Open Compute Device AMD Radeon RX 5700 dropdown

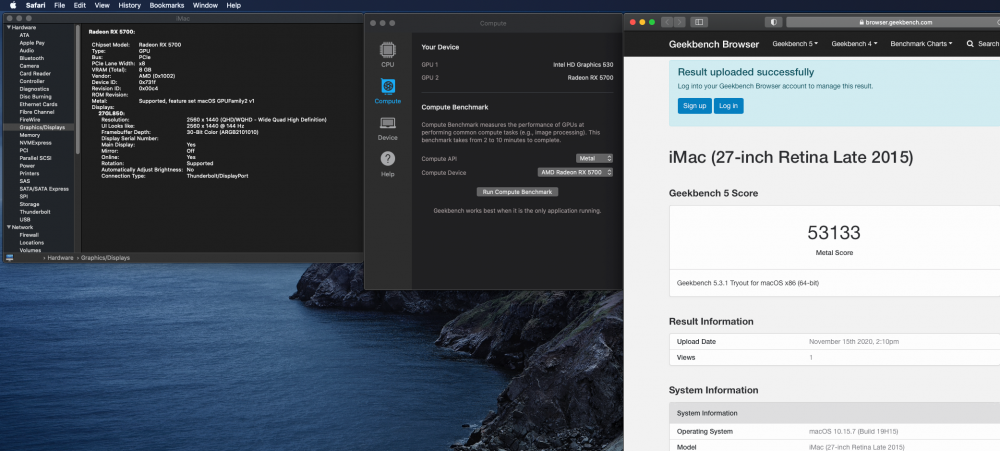point(576,172)
